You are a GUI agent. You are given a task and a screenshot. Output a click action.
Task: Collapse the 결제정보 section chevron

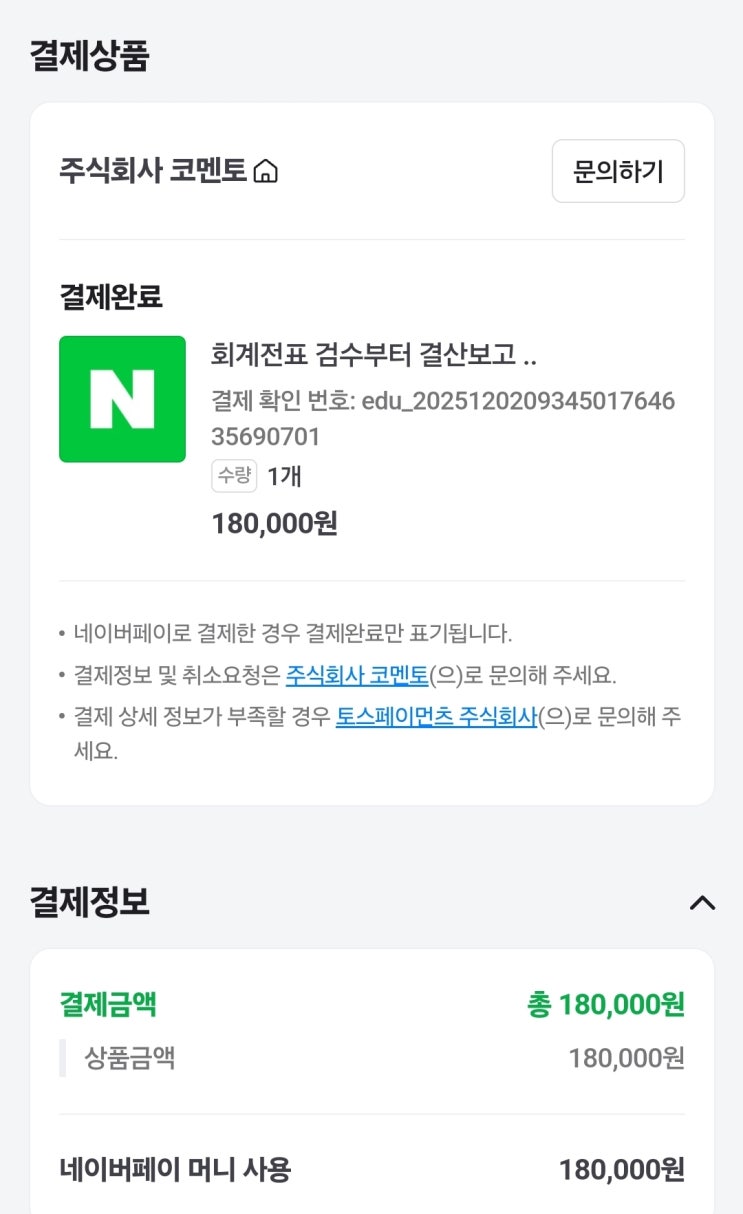pyautogui.click(x=702, y=903)
